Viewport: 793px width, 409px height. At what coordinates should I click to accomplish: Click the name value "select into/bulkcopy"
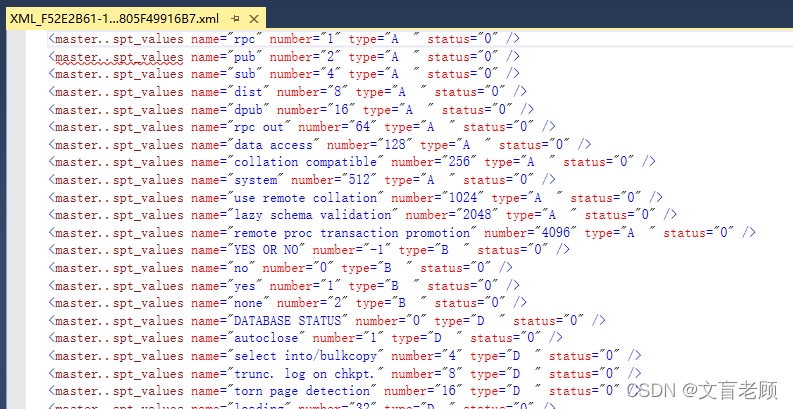[305, 355]
